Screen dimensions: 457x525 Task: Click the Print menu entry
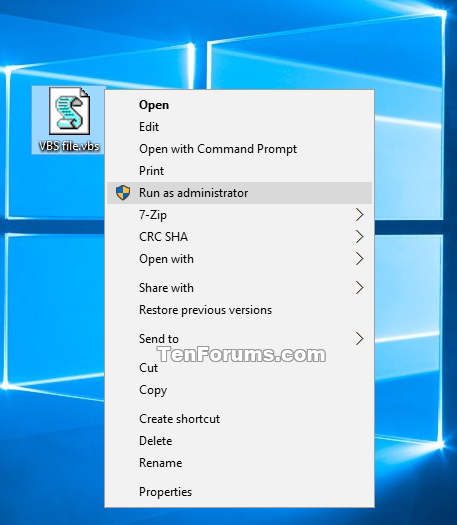click(x=239, y=171)
